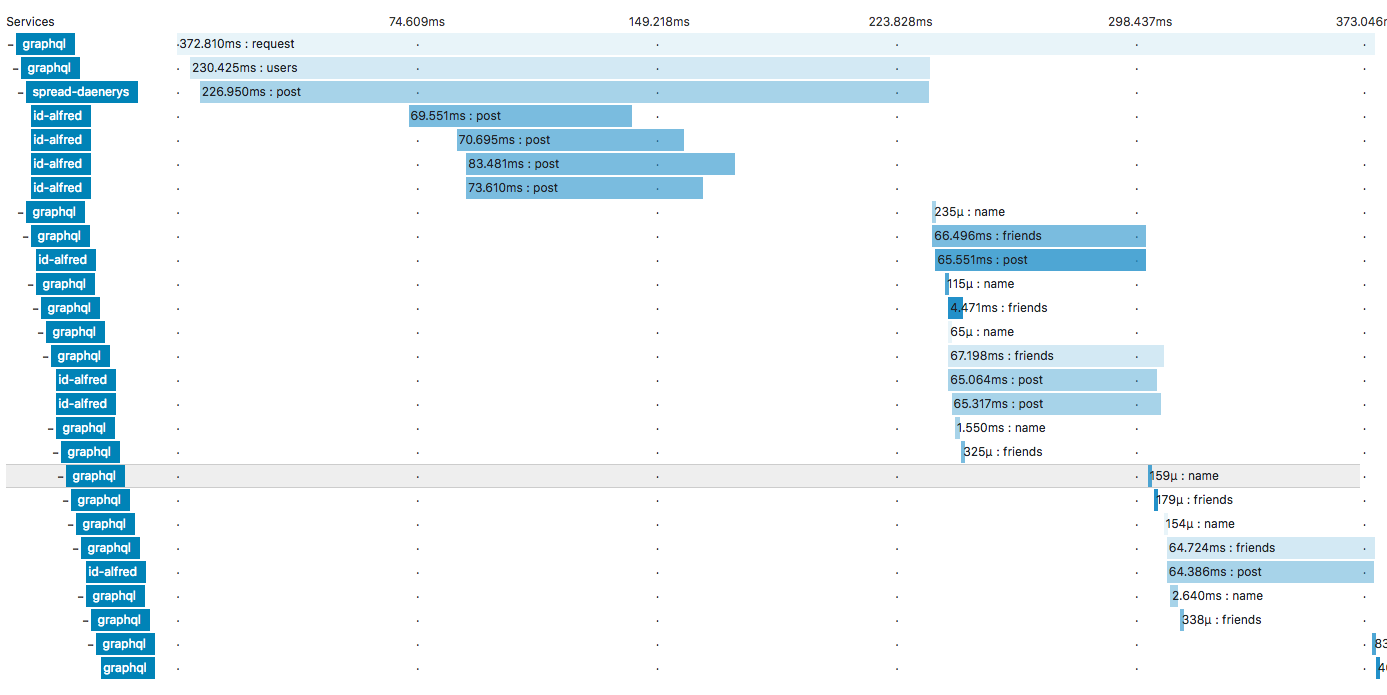Screen dimensions: 1387x695
Task: Collapse the minus toggle on the 372.810ms request row
Action: [x=10, y=44]
